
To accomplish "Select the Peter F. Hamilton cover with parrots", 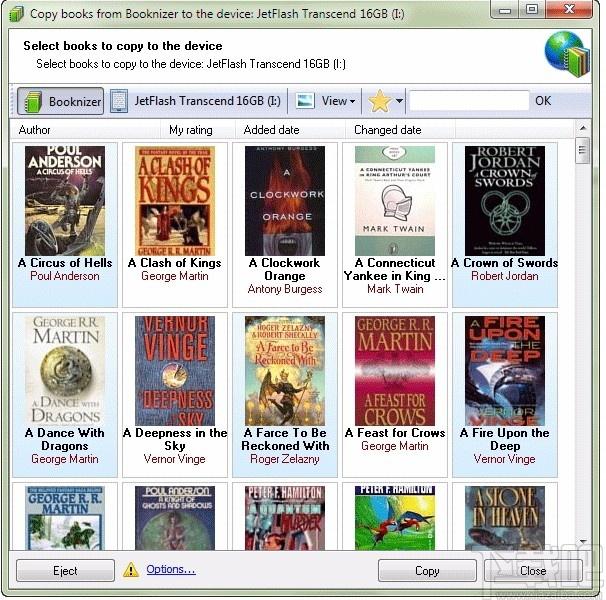I will [x=395, y=518].
